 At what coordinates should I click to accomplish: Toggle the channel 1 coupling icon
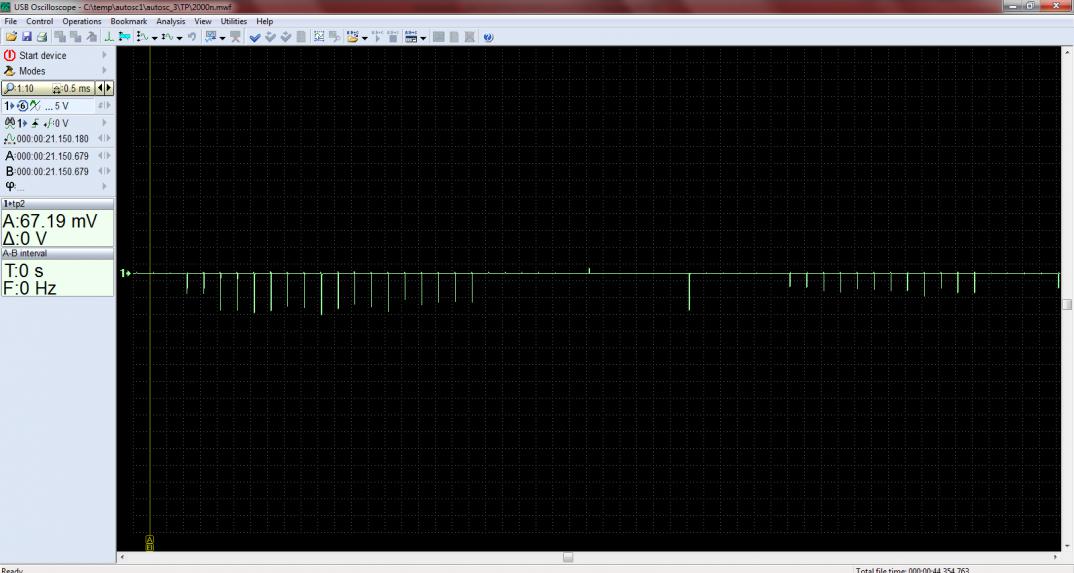click(x=34, y=106)
